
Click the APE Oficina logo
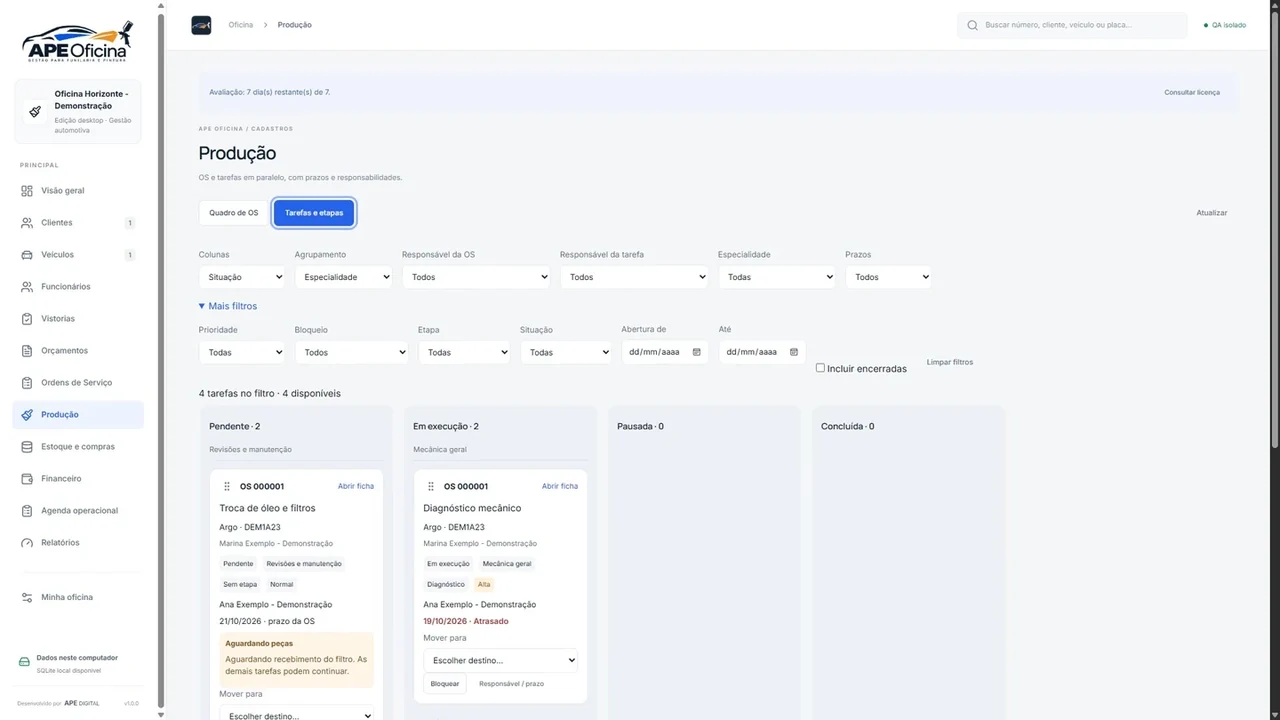click(x=78, y=41)
